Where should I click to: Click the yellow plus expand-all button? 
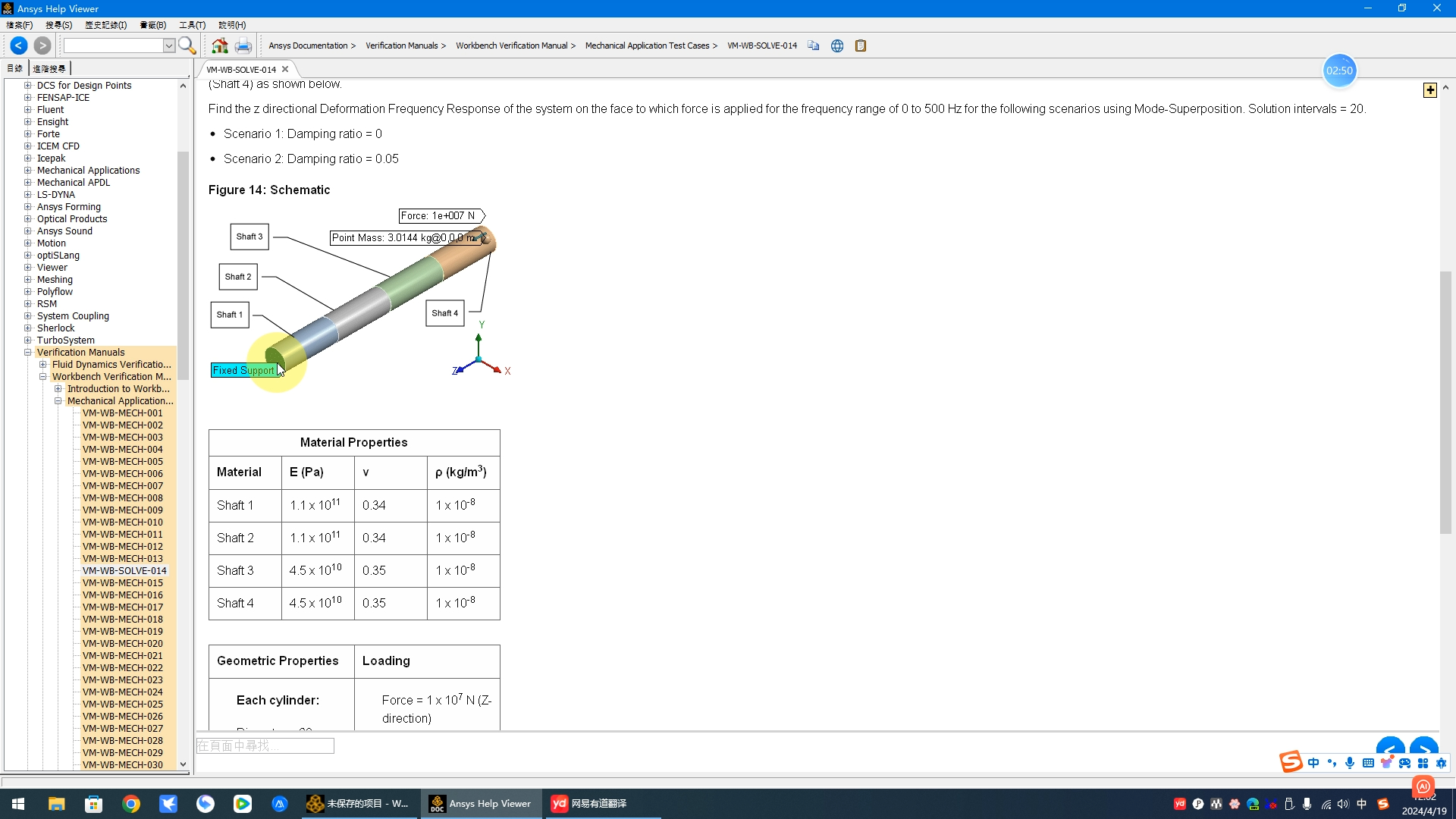[1430, 90]
